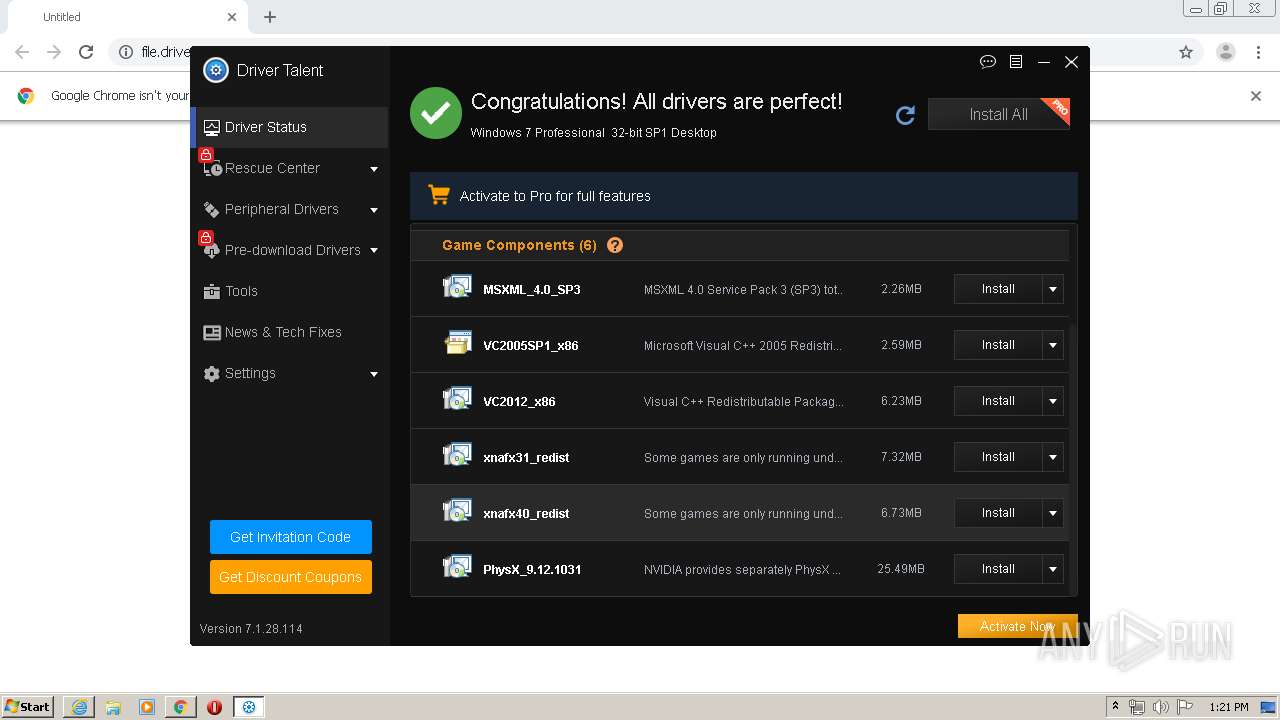Open Install dropdown arrow for VC2005SP1_x86
This screenshot has width=1280, height=720.
click(1053, 345)
